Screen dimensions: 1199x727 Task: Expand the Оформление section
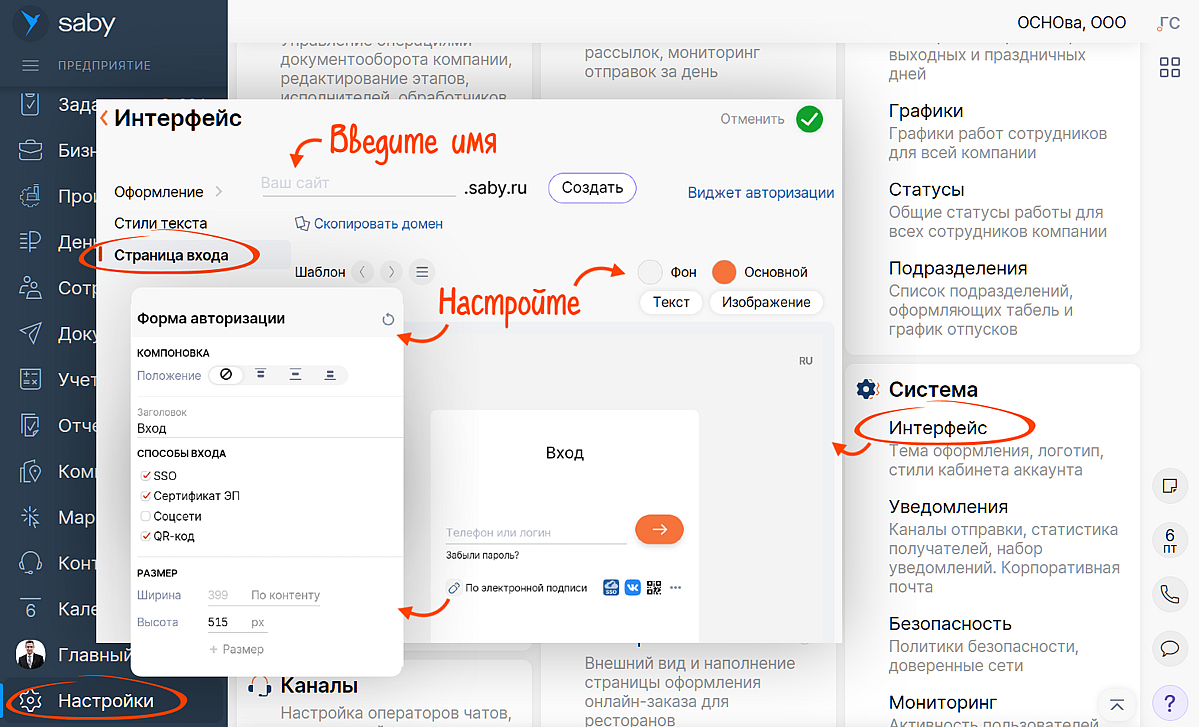168,192
